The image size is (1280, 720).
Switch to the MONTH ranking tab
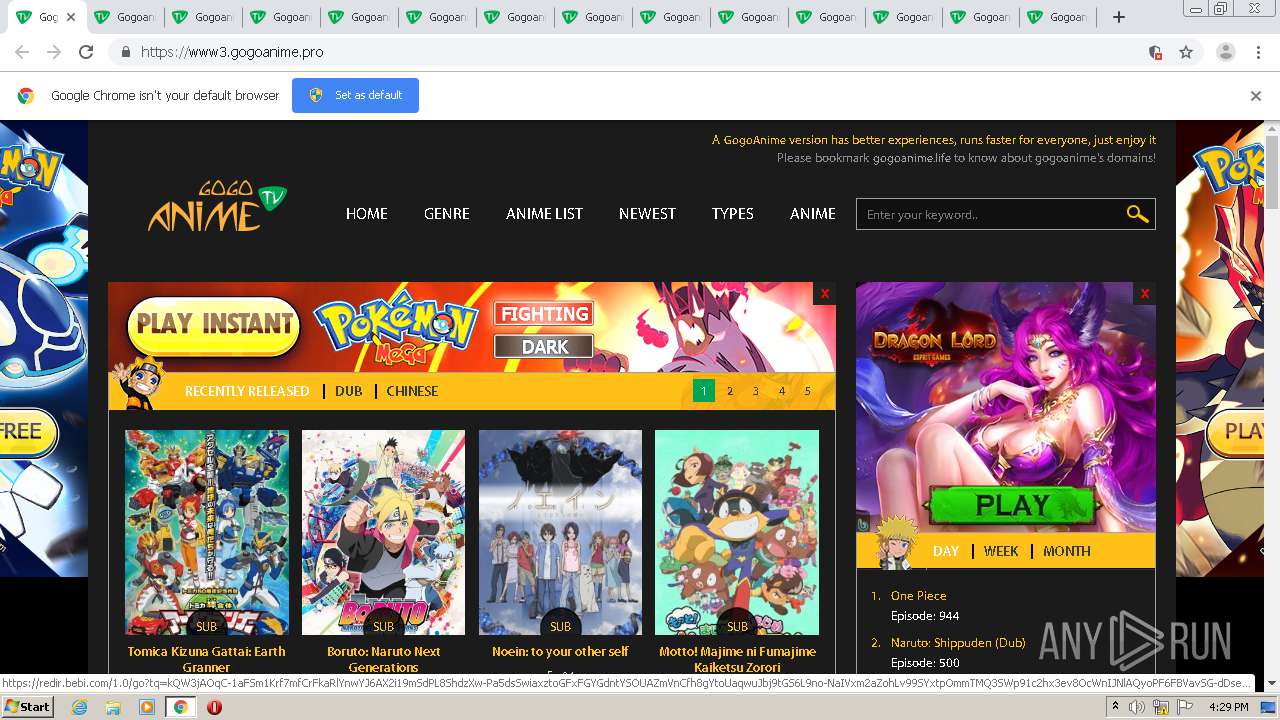[x=1067, y=551]
